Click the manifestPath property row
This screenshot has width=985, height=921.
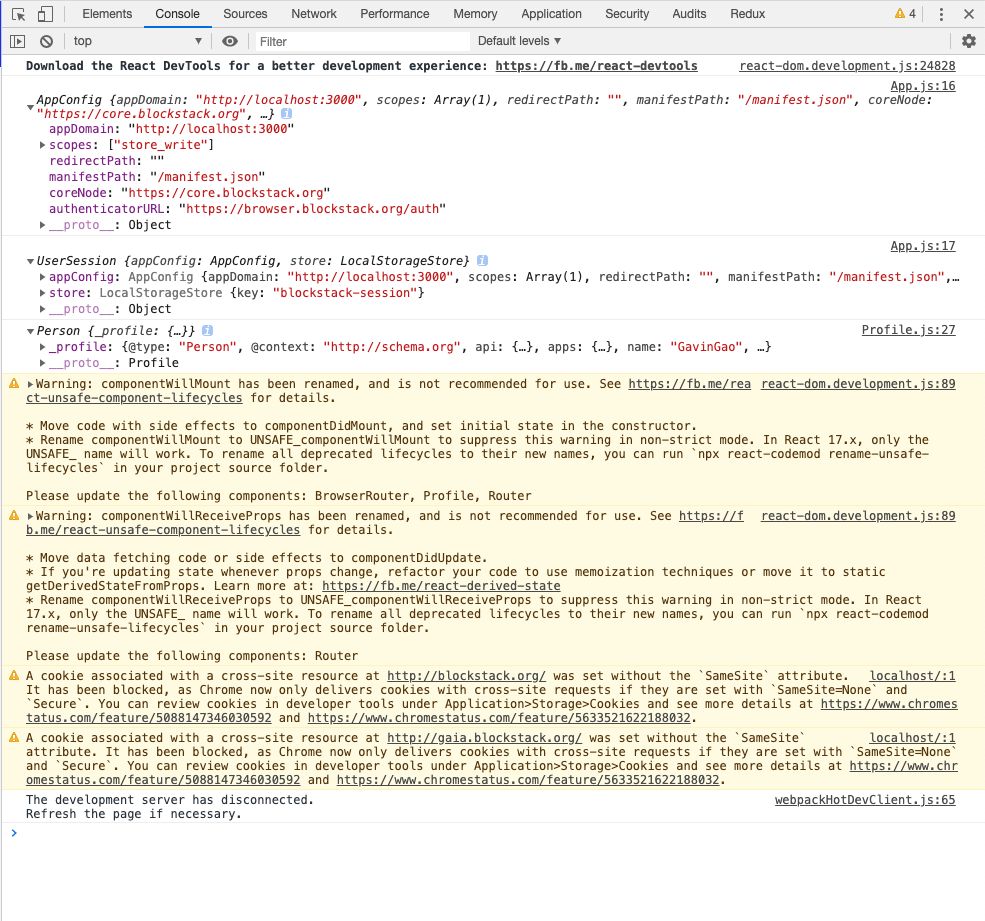coord(157,177)
